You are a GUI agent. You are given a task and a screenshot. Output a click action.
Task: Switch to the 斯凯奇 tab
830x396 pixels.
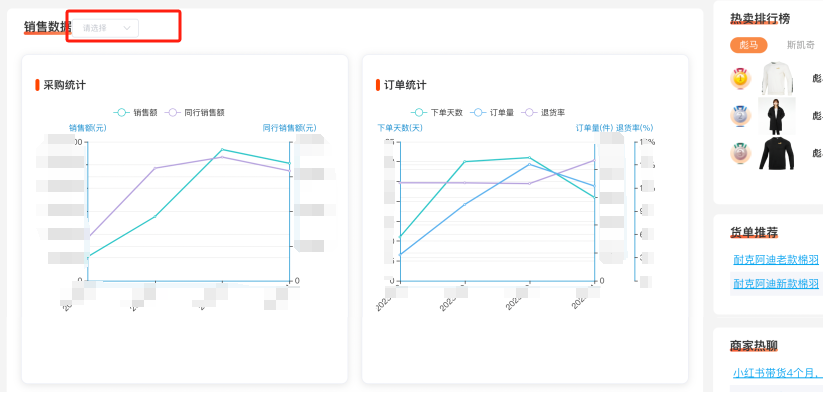click(x=800, y=45)
